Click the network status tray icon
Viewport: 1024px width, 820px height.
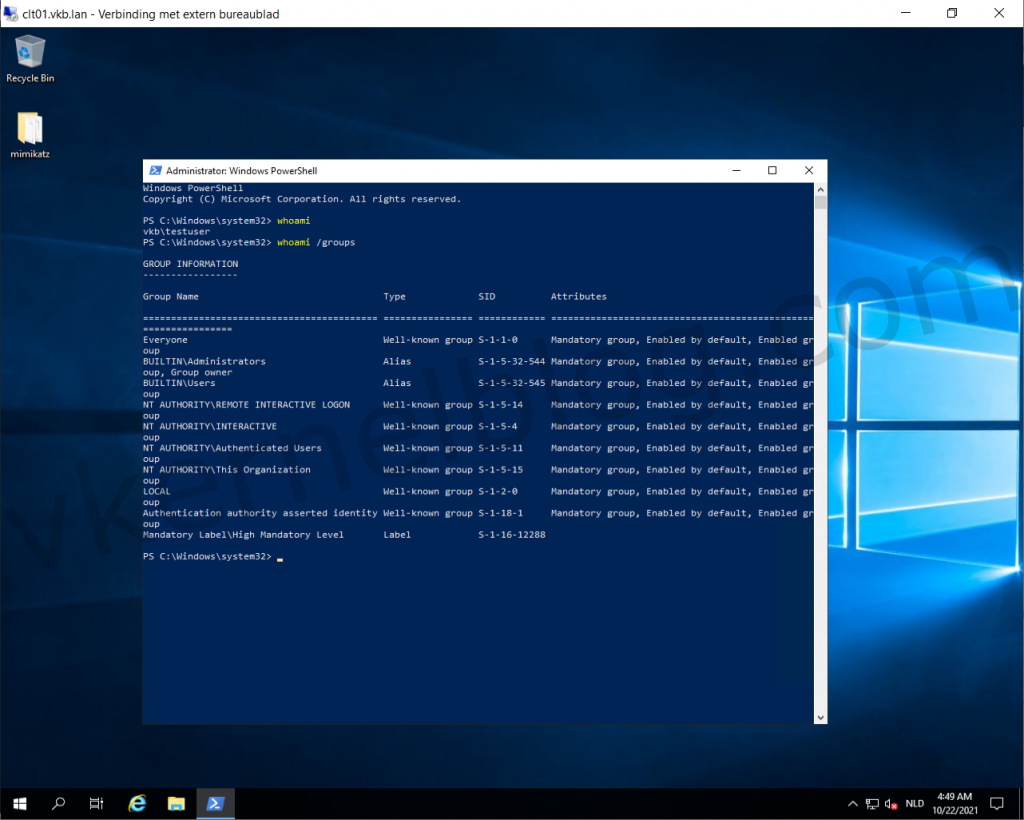click(x=872, y=803)
